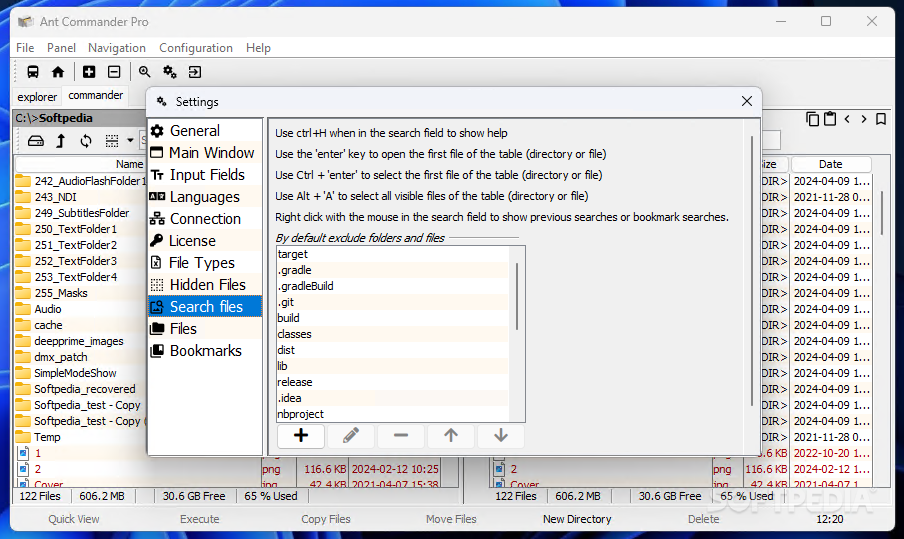Click Quick View in bottom bar
904x539 pixels.
(74, 519)
